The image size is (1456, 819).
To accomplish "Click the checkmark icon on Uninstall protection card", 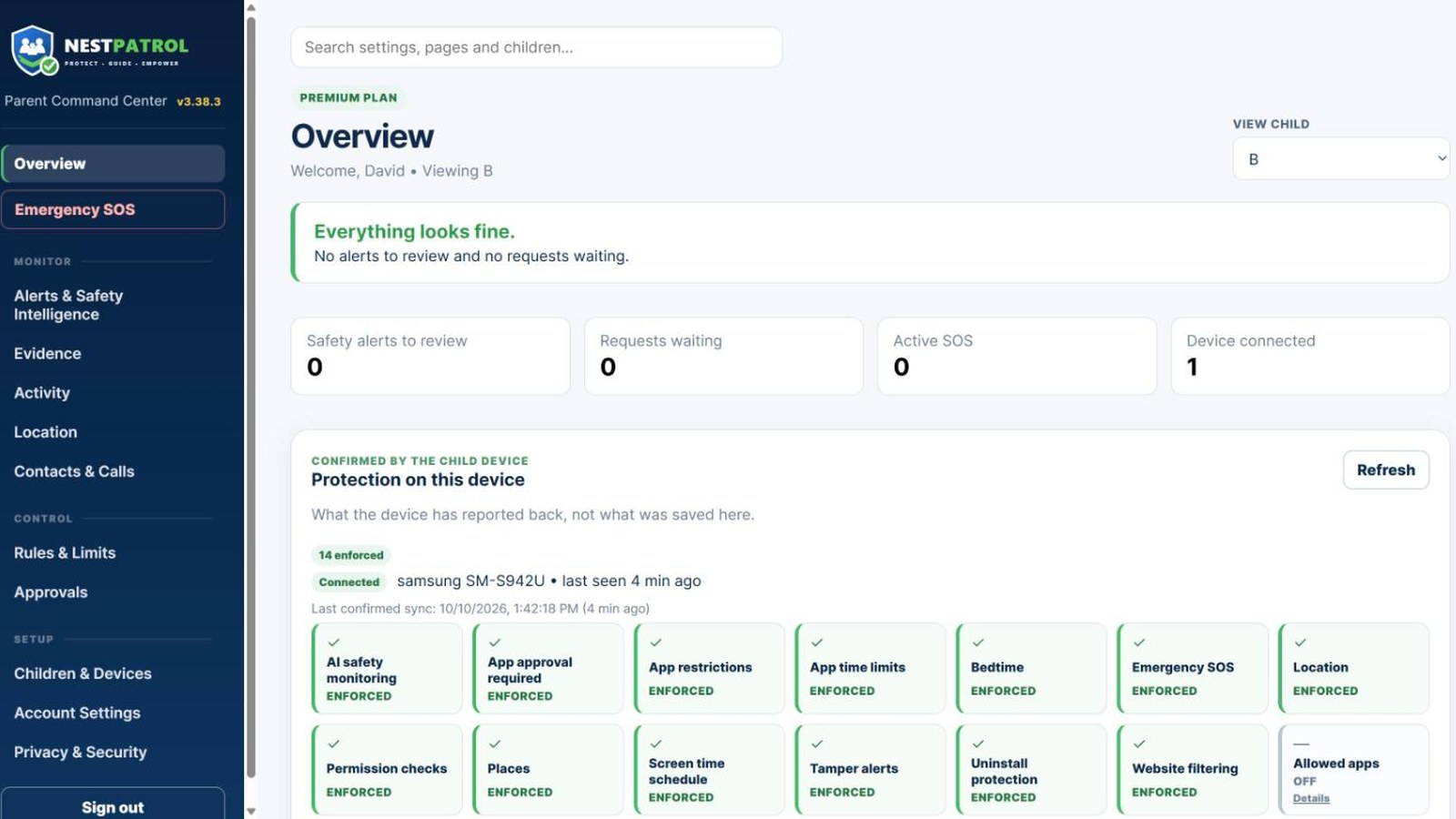I will [978, 743].
